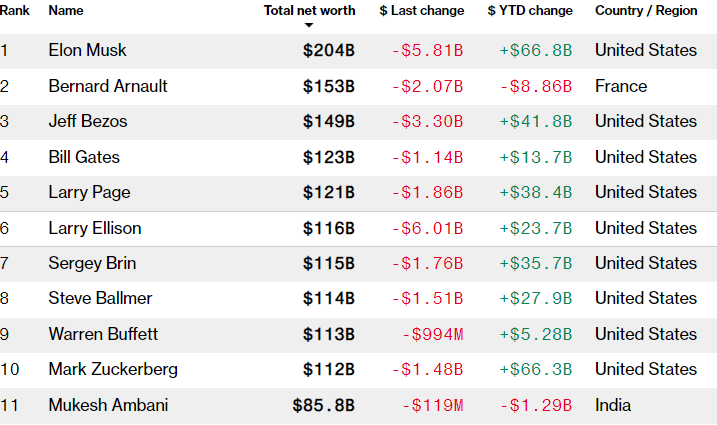This screenshot has height=425, width=717.
Task: Select the Jeff Bezos name
Action: click(x=87, y=121)
